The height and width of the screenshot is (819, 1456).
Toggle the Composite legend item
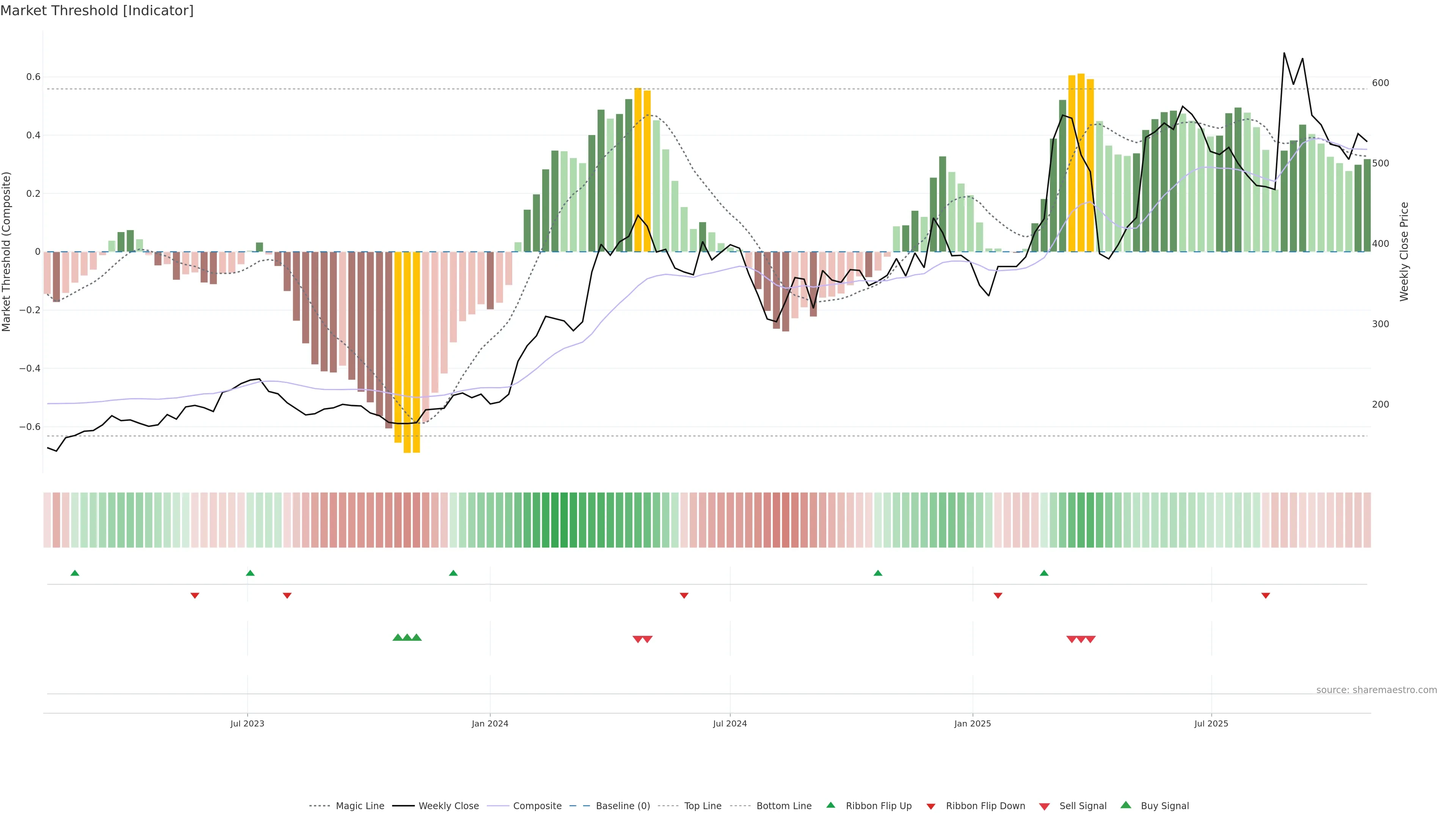coord(537,806)
